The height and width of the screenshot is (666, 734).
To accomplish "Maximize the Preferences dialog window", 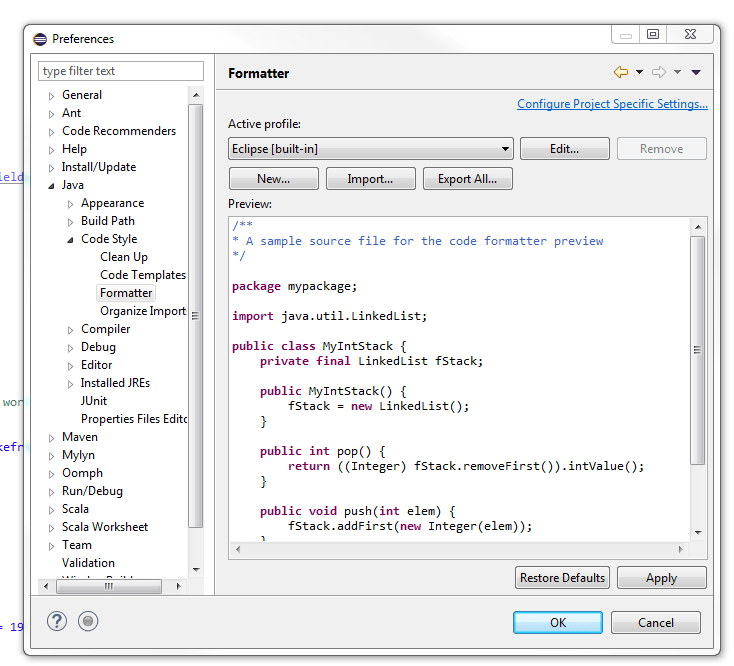I will click(x=653, y=35).
